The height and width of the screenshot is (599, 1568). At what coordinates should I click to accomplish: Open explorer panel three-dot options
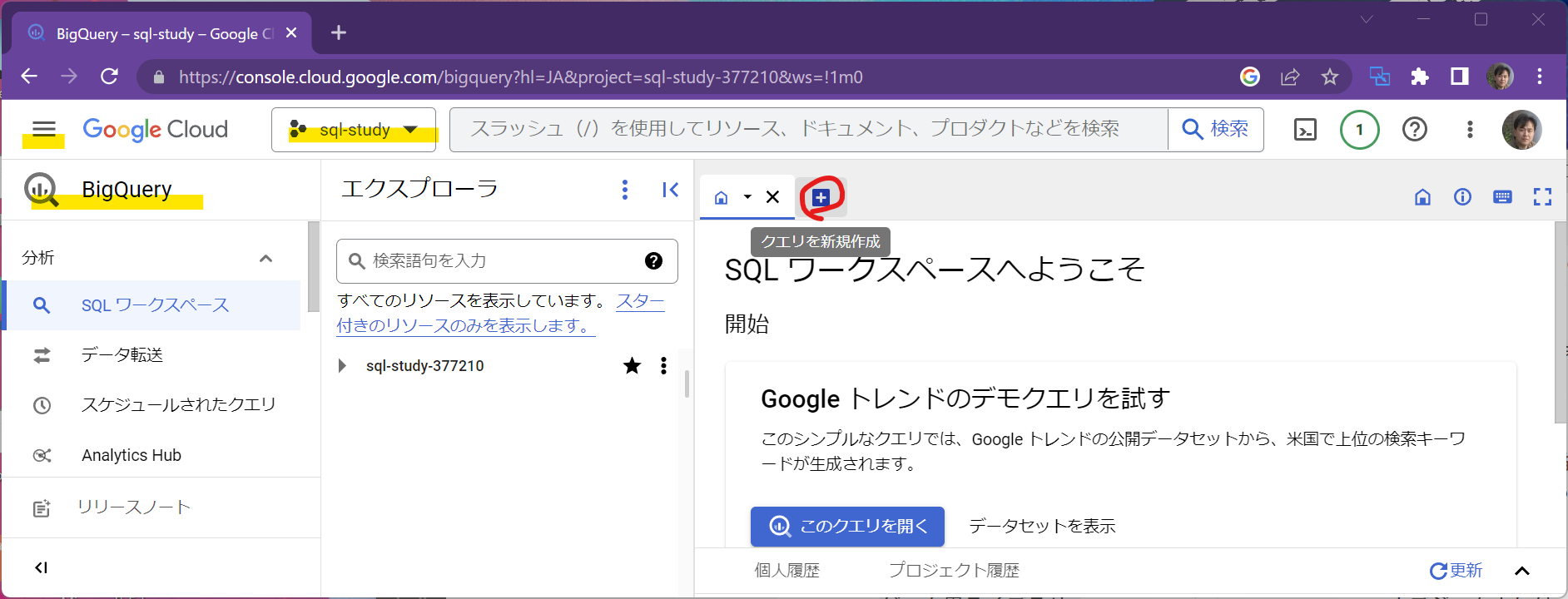pos(625,190)
